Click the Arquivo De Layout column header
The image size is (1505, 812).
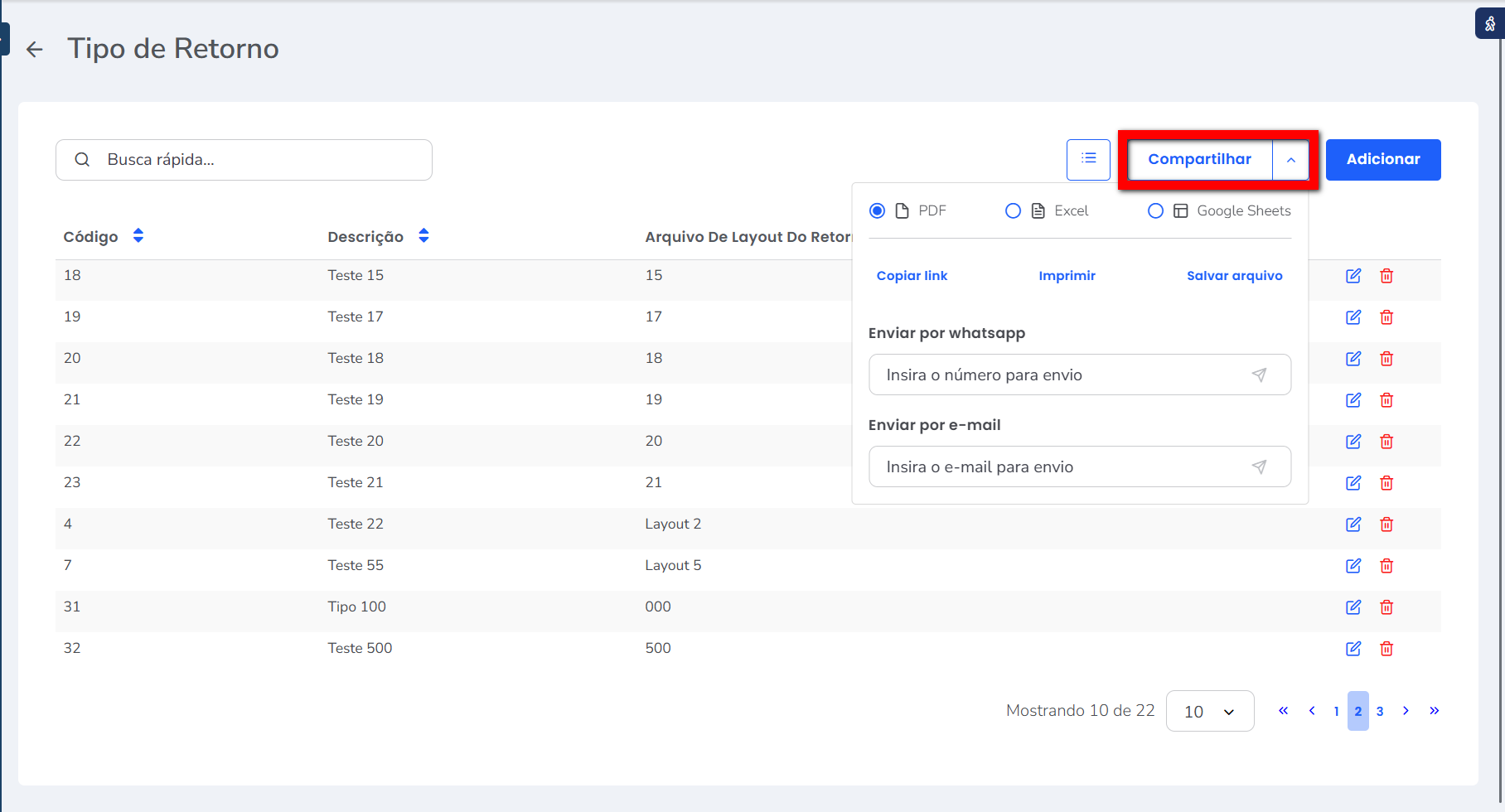click(748, 237)
